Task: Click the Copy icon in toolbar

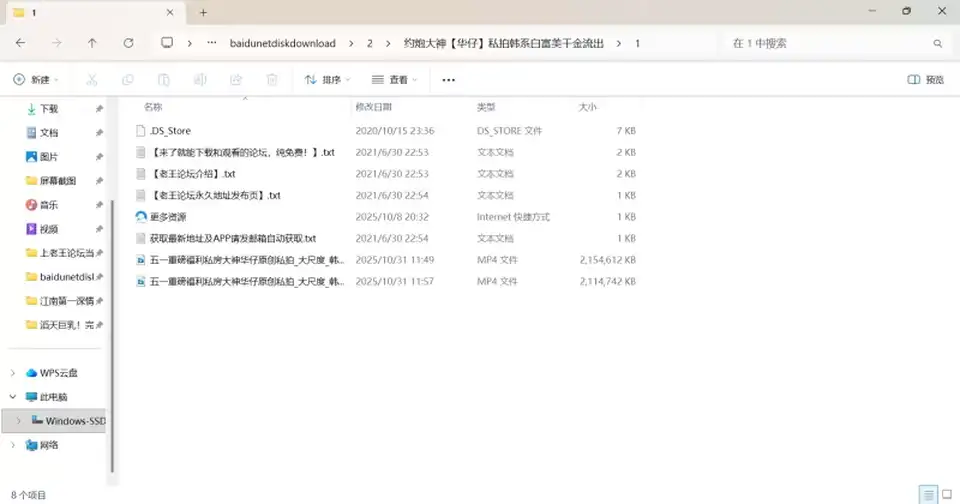Action: (127, 80)
